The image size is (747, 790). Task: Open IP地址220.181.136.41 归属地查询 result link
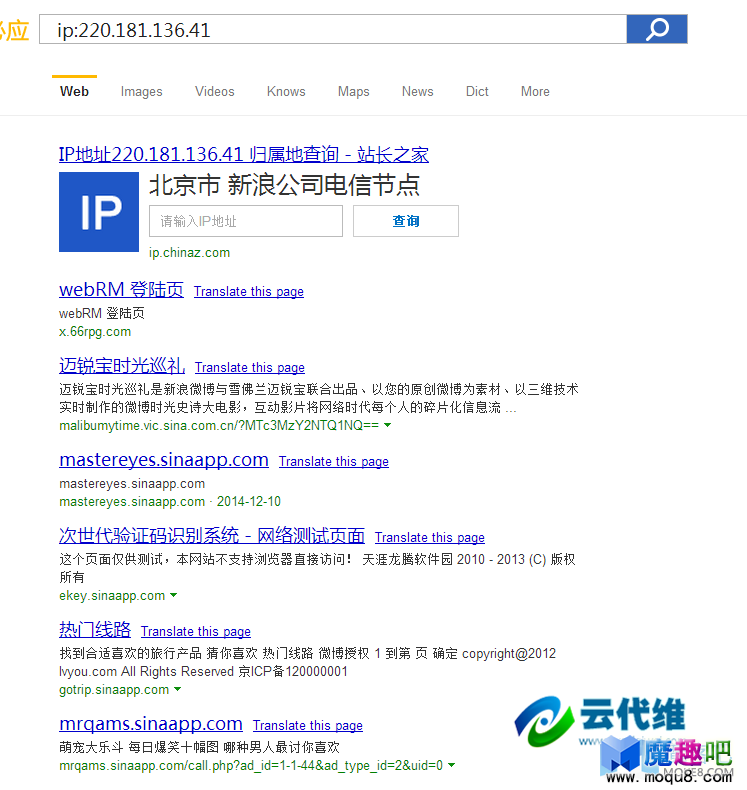tap(244, 154)
